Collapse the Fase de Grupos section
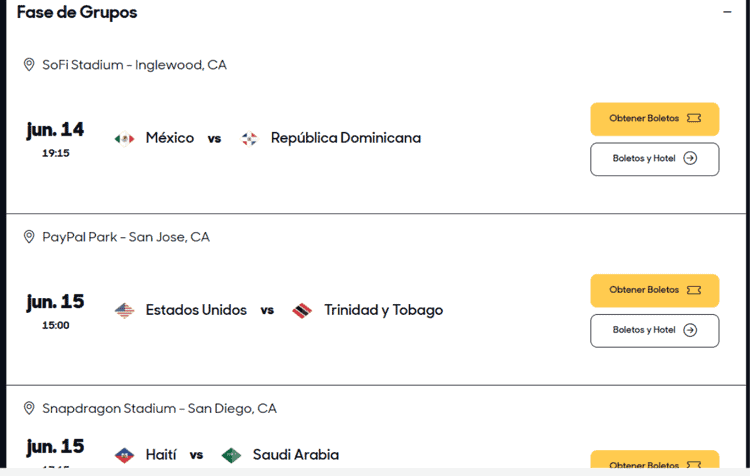Viewport: 750px width, 476px height. tap(727, 12)
